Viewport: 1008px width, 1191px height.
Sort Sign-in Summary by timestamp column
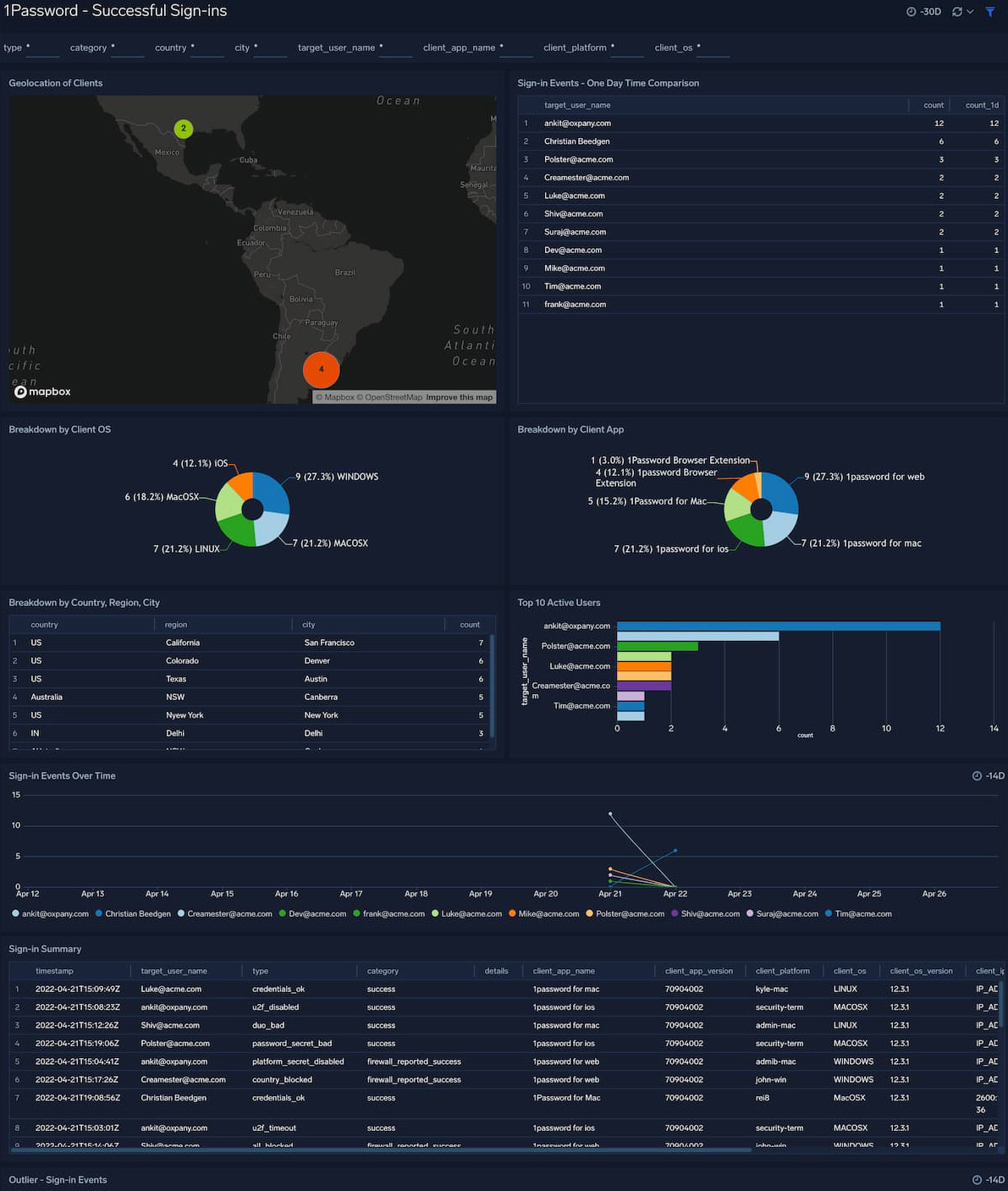click(54, 971)
